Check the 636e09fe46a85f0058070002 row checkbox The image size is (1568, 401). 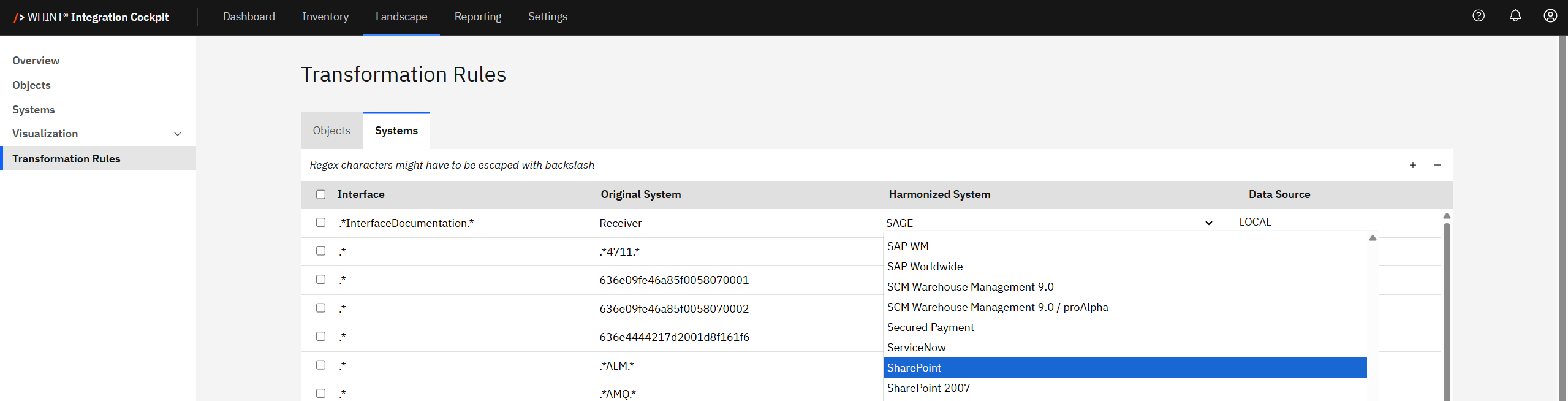tap(320, 308)
